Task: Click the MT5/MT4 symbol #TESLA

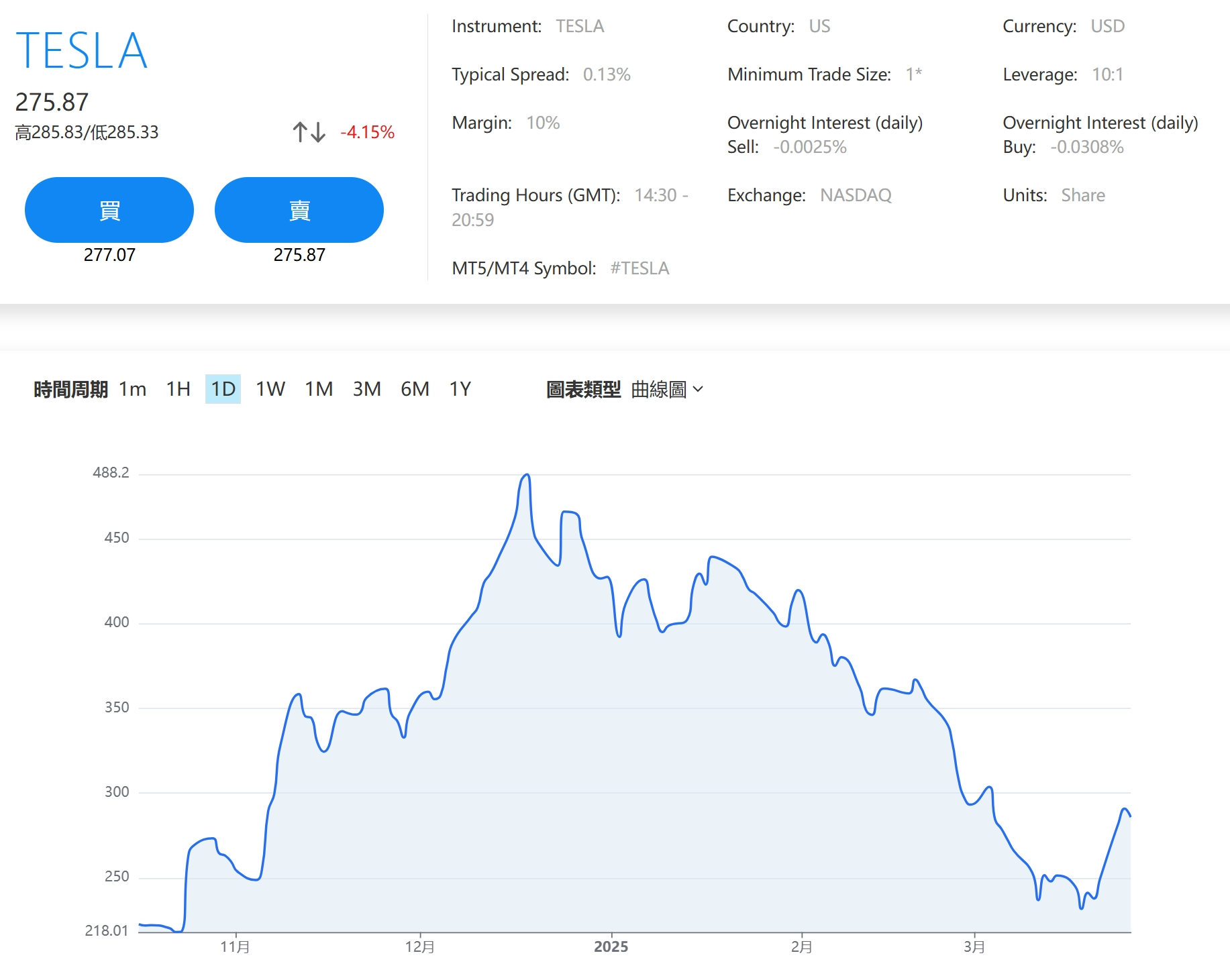Action: coord(639,268)
